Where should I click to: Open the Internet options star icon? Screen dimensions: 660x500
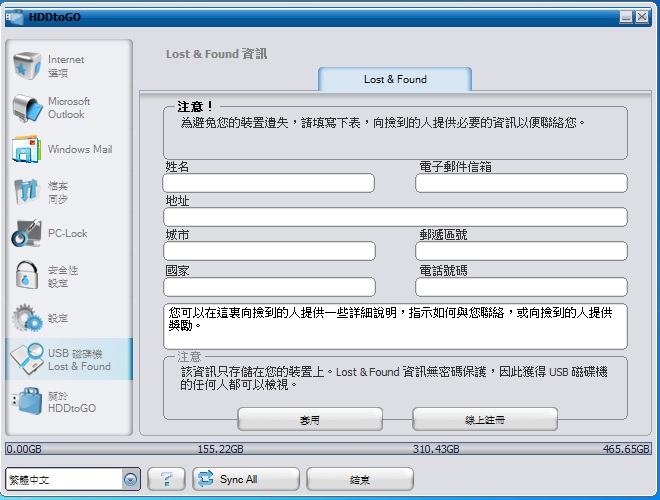pos(27,65)
